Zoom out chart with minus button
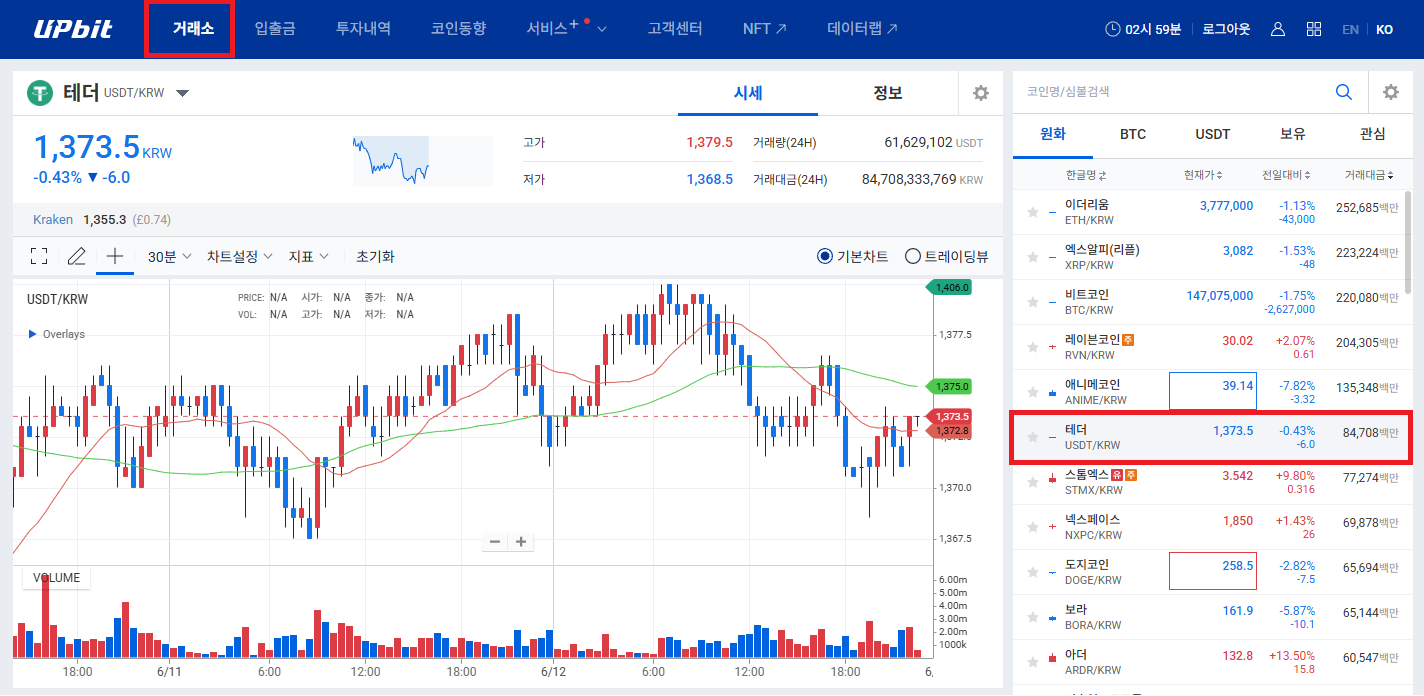The width and height of the screenshot is (1424, 696). pos(495,542)
